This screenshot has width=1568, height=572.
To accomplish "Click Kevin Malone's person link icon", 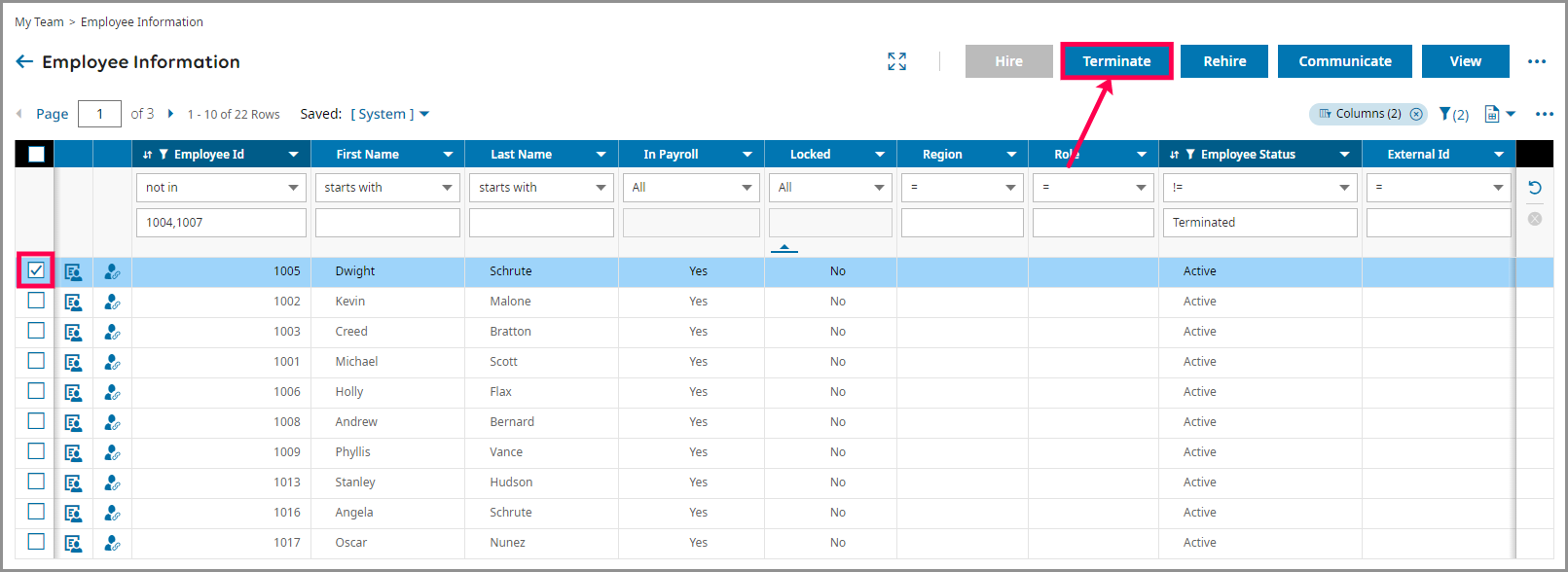I will point(112,302).
